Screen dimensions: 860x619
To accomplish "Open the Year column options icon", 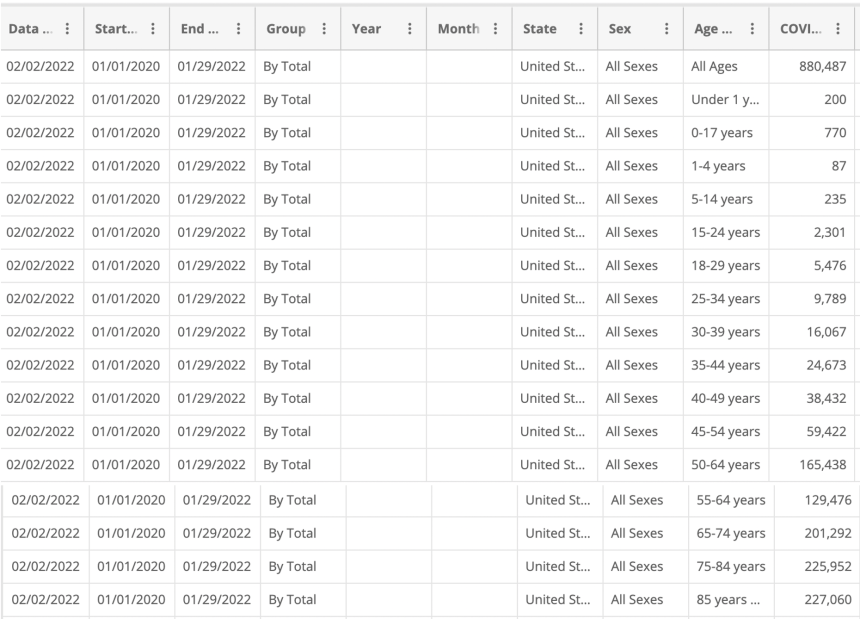I will pyautogui.click(x=410, y=29).
